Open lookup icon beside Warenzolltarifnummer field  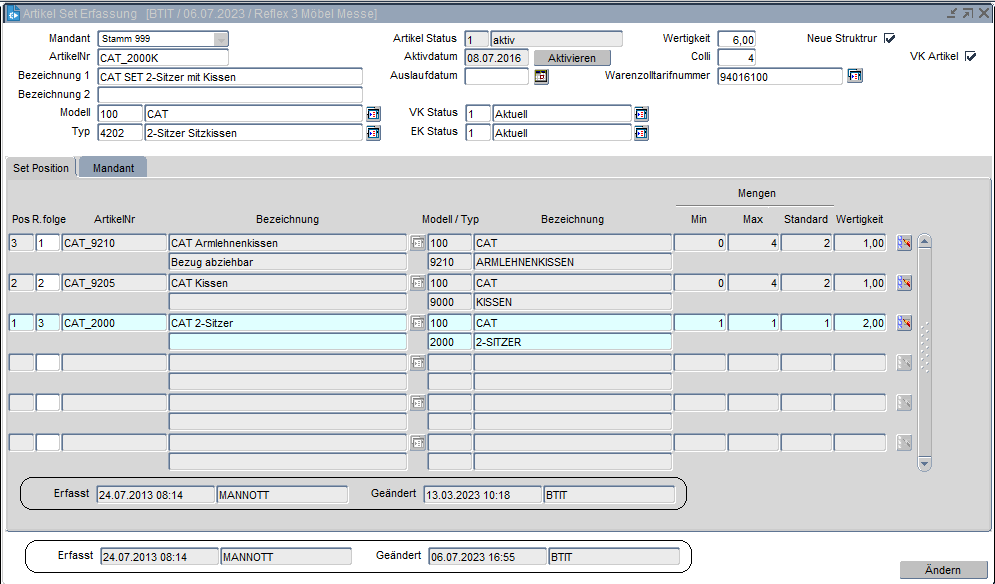[x=854, y=76]
